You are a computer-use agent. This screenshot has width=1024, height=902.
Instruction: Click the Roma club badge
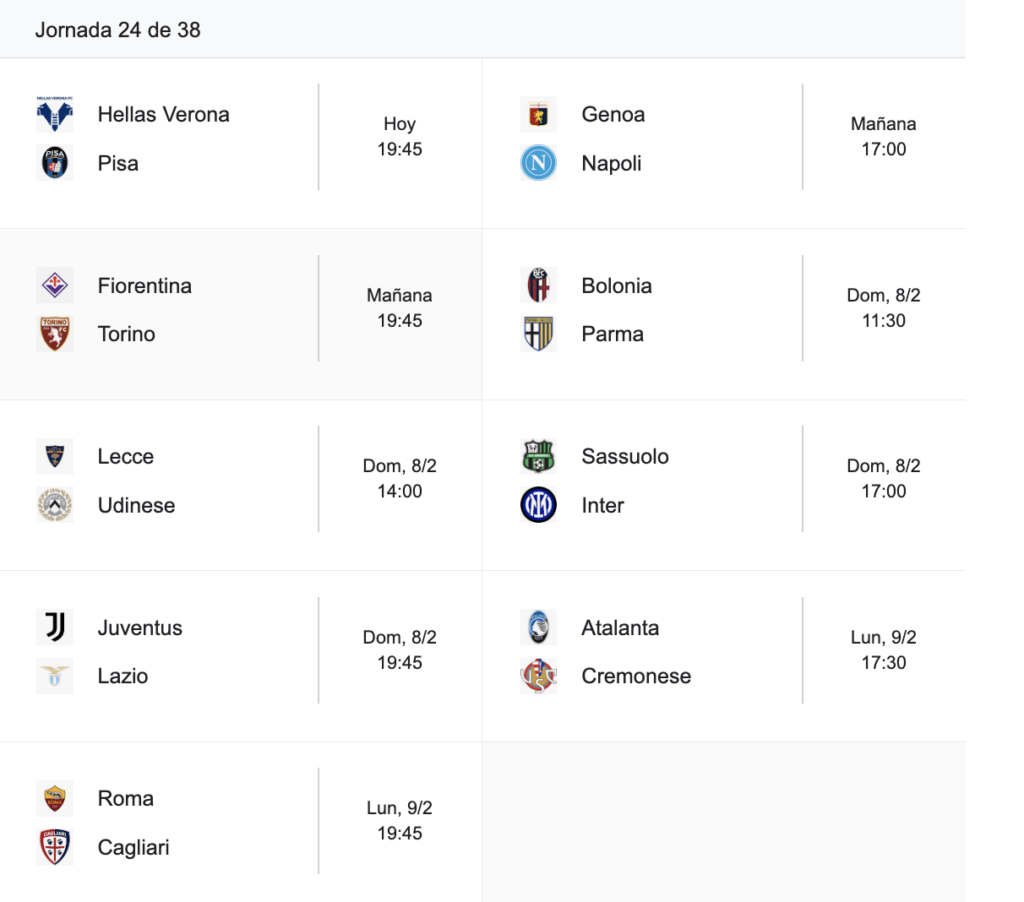coord(54,798)
